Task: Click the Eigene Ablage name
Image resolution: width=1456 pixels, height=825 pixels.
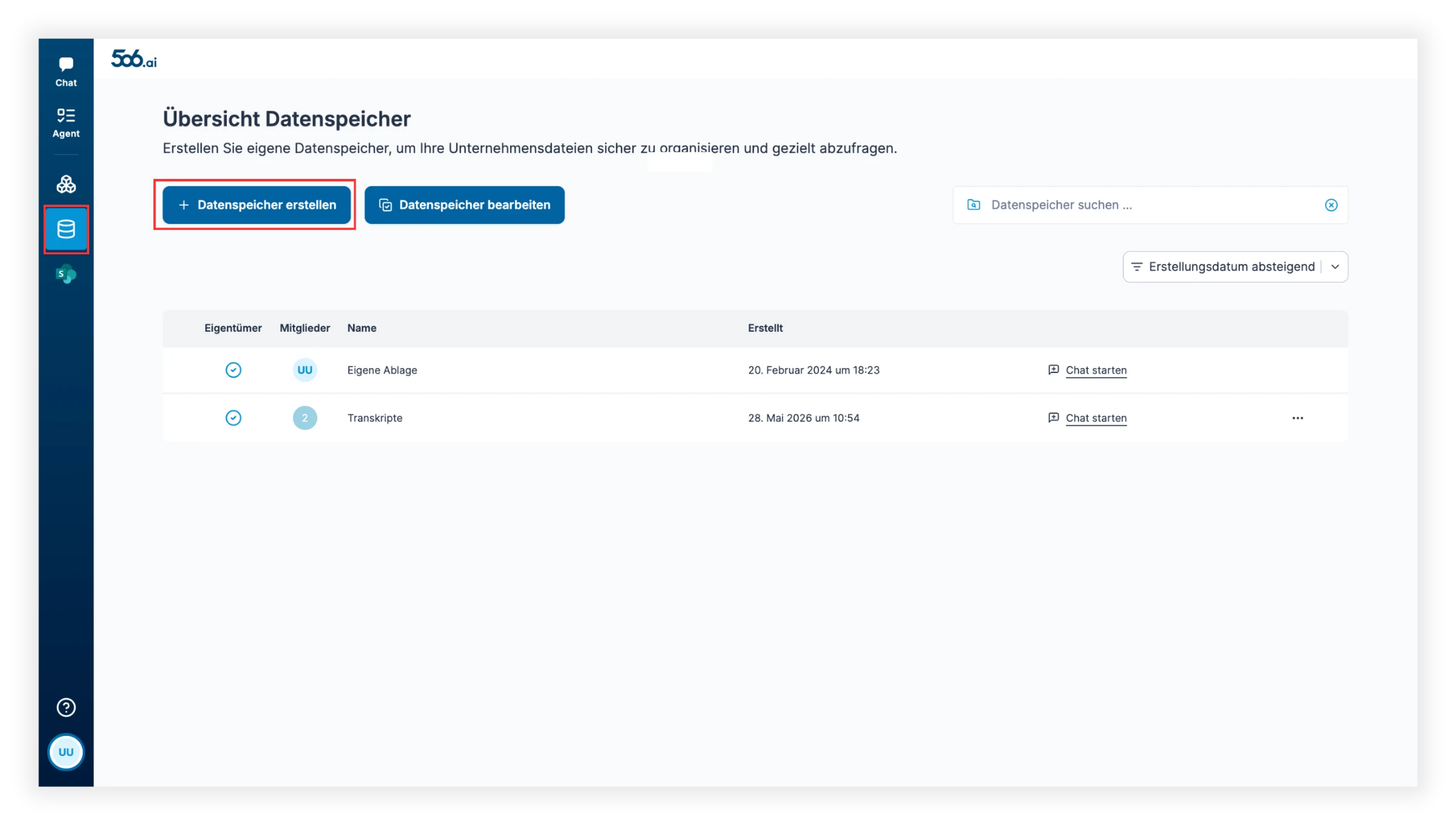Action: (382, 370)
